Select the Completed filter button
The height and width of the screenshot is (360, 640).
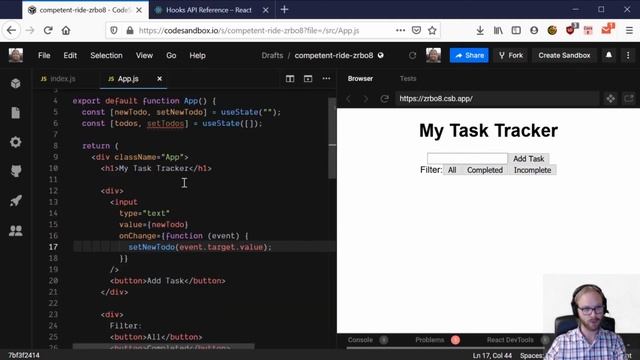[485, 170]
